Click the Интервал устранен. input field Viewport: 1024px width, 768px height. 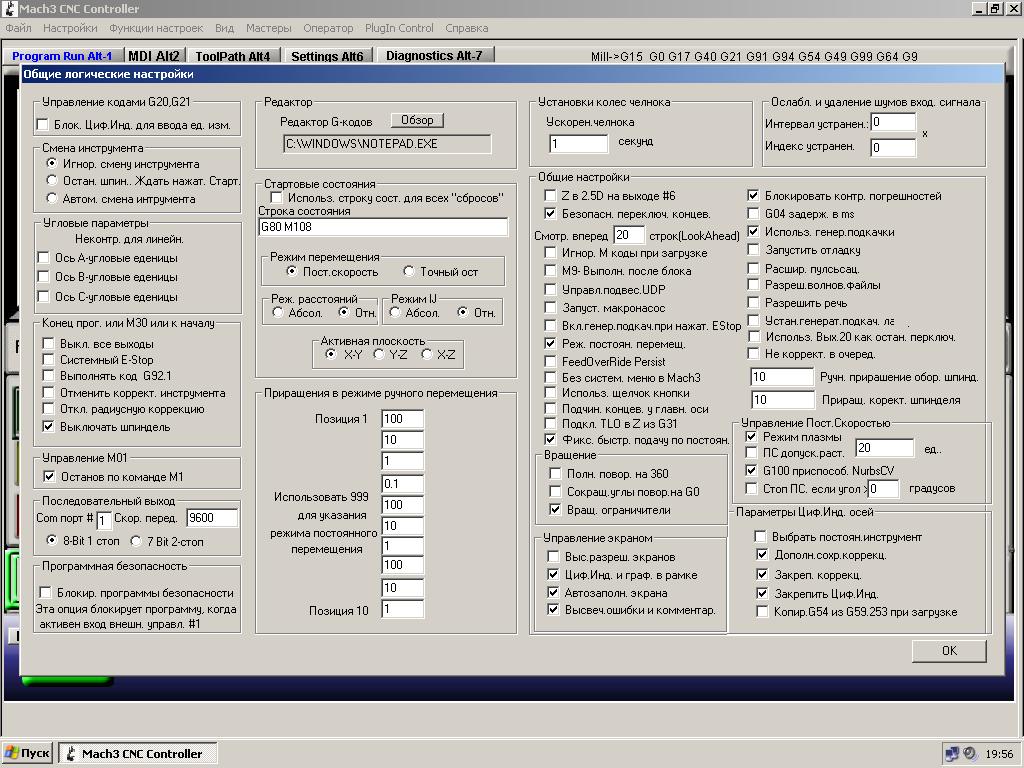pos(893,122)
